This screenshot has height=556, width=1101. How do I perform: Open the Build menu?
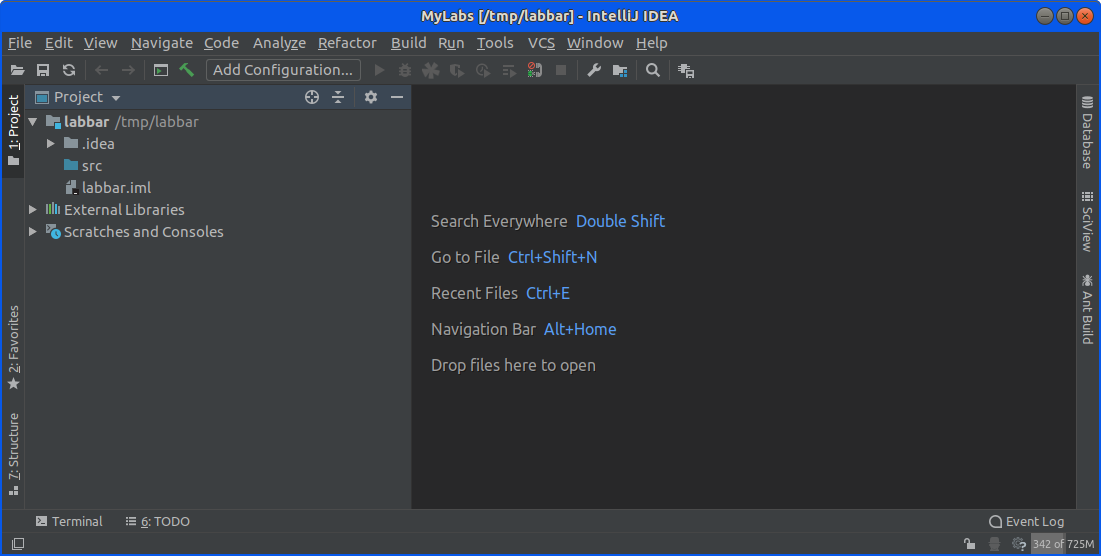(409, 43)
